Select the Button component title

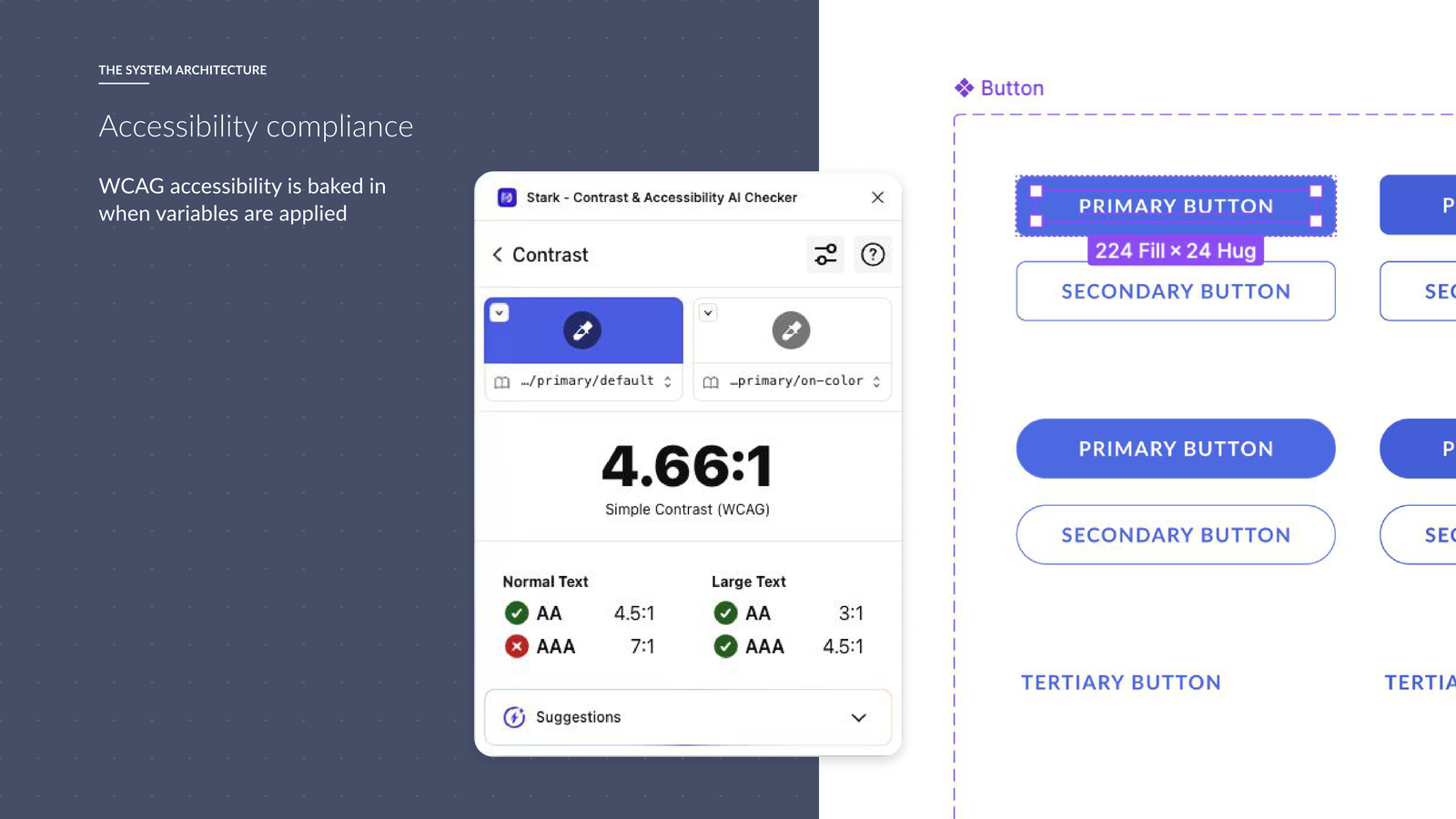[1012, 88]
